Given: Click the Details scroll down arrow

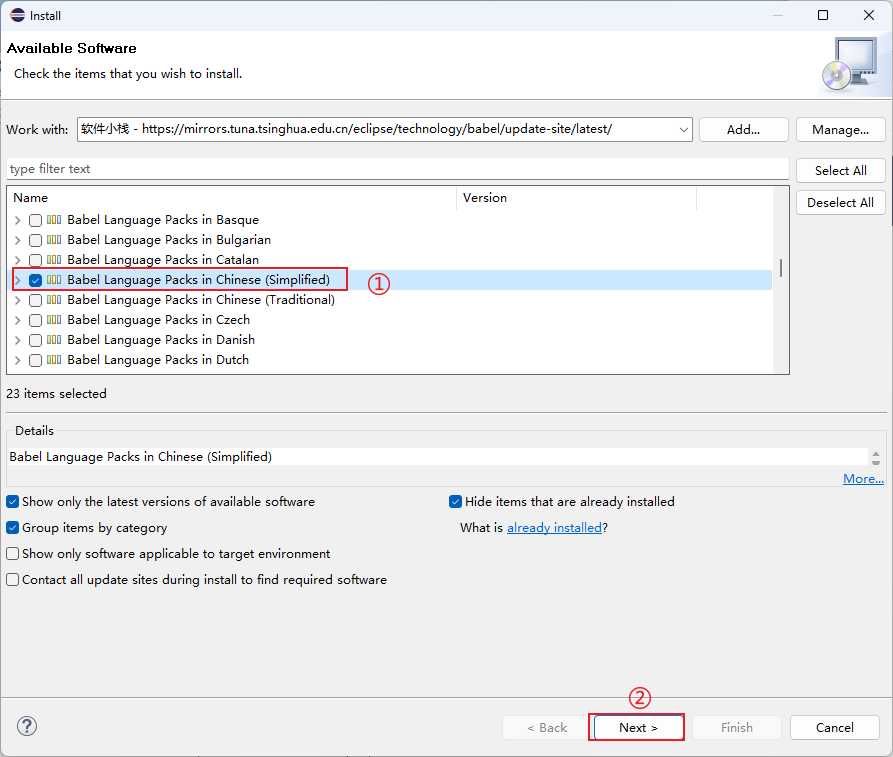Looking at the screenshot, I should (x=876, y=463).
